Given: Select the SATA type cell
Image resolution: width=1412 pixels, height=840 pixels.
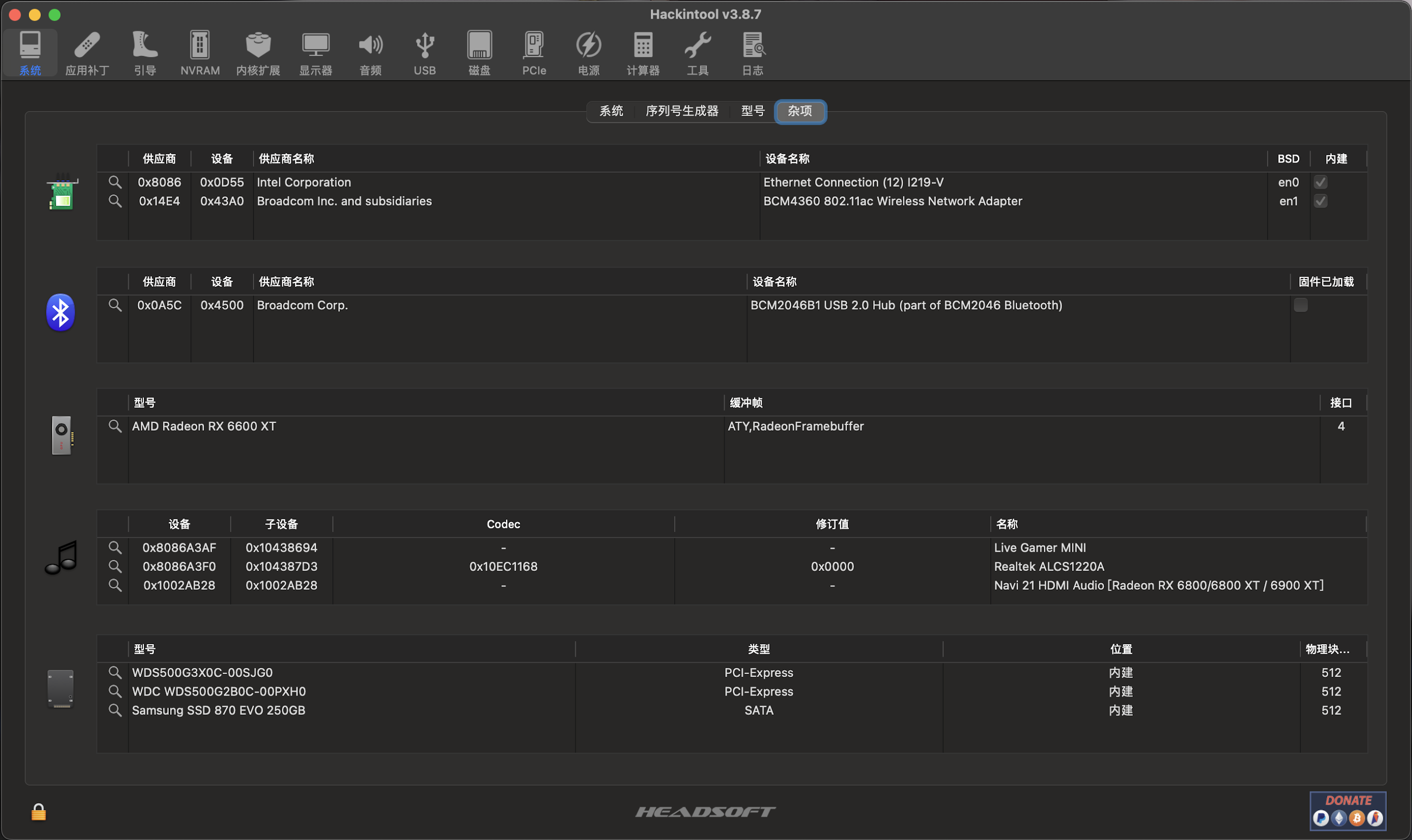Looking at the screenshot, I should [759, 710].
